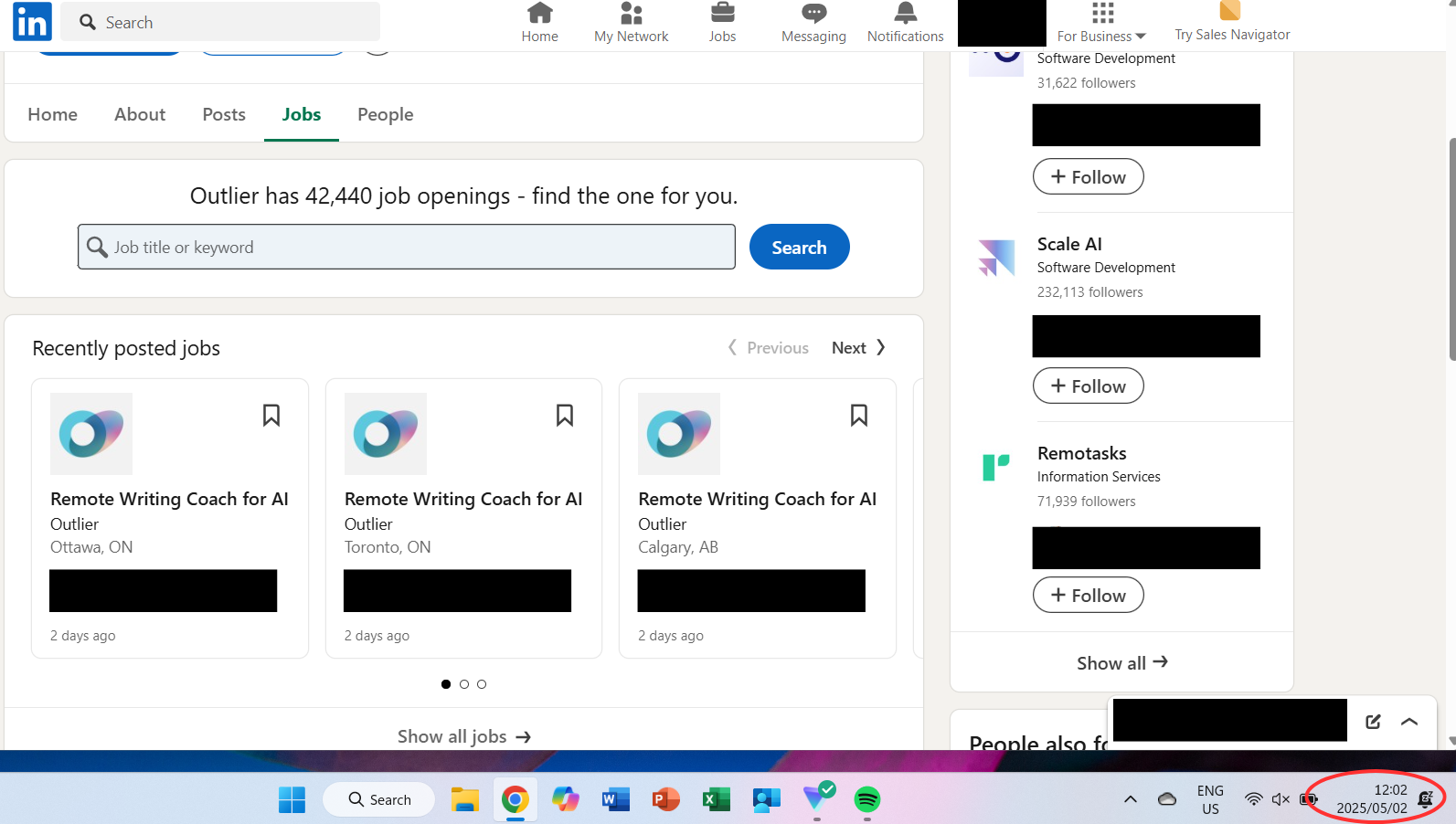Image resolution: width=1456 pixels, height=824 pixels.
Task: Open PowerPoint from the taskbar
Action: tap(666, 799)
